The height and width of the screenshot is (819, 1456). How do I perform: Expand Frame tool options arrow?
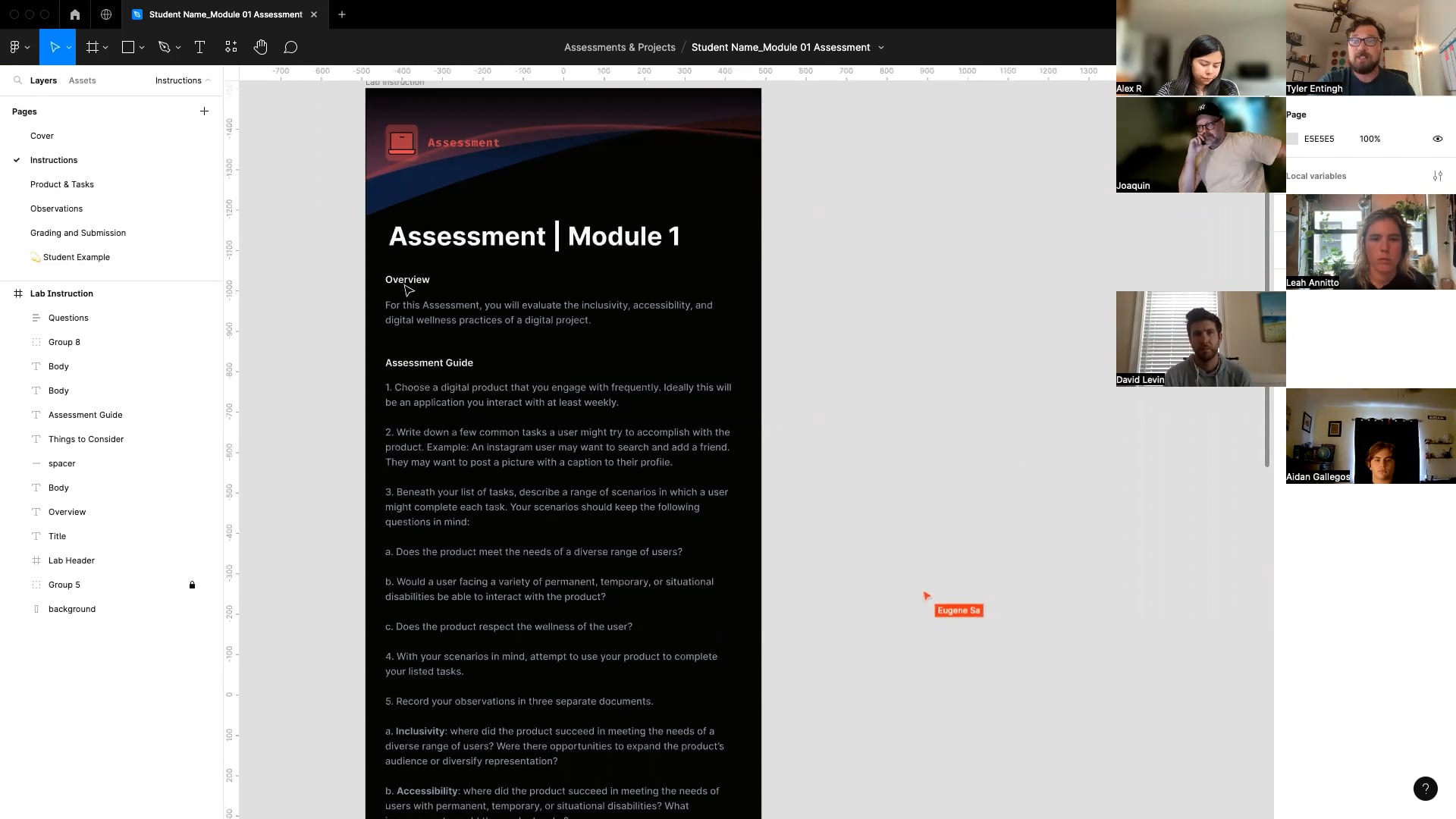click(105, 47)
